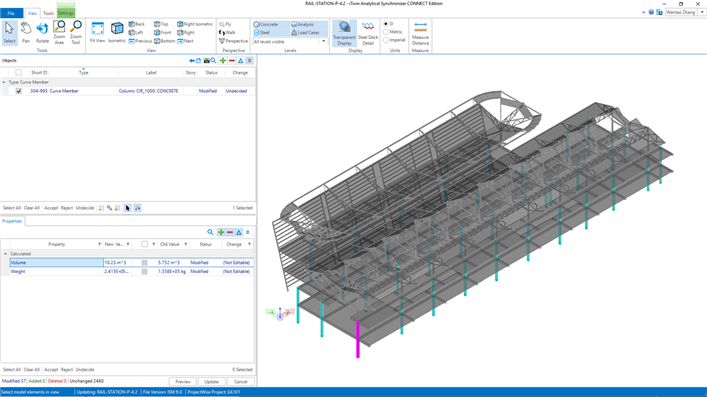Click Select All in the Objects panel
Viewport: 707px width, 397px height.
click(x=12, y=208)
